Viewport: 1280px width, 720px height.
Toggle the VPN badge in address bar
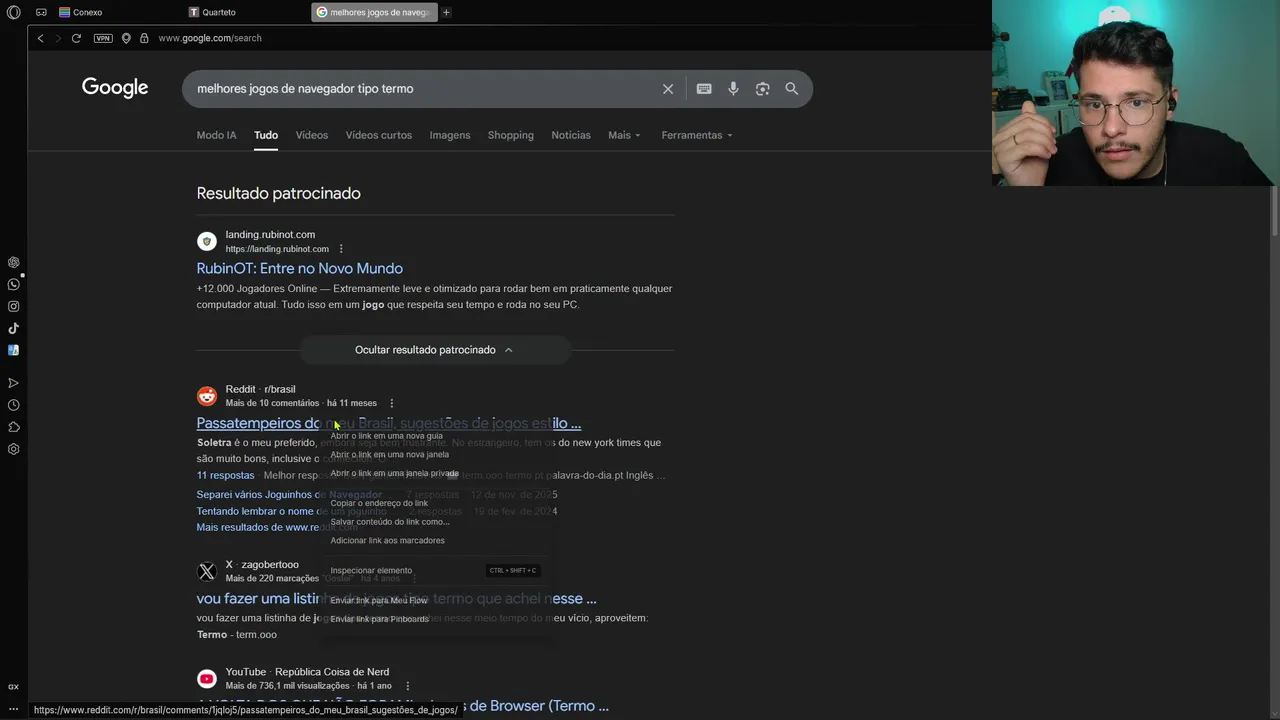pyautogui.click(x=103, y=38)
